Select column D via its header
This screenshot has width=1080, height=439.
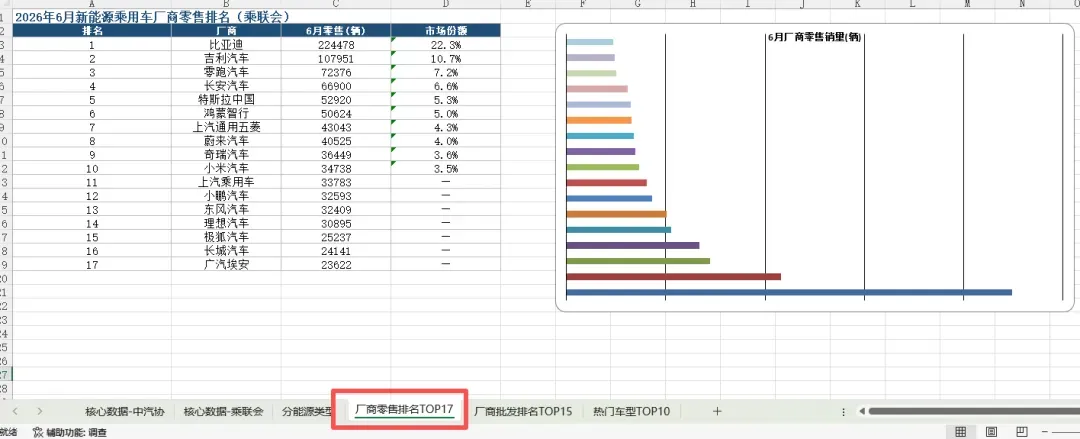tap(446, 4)
